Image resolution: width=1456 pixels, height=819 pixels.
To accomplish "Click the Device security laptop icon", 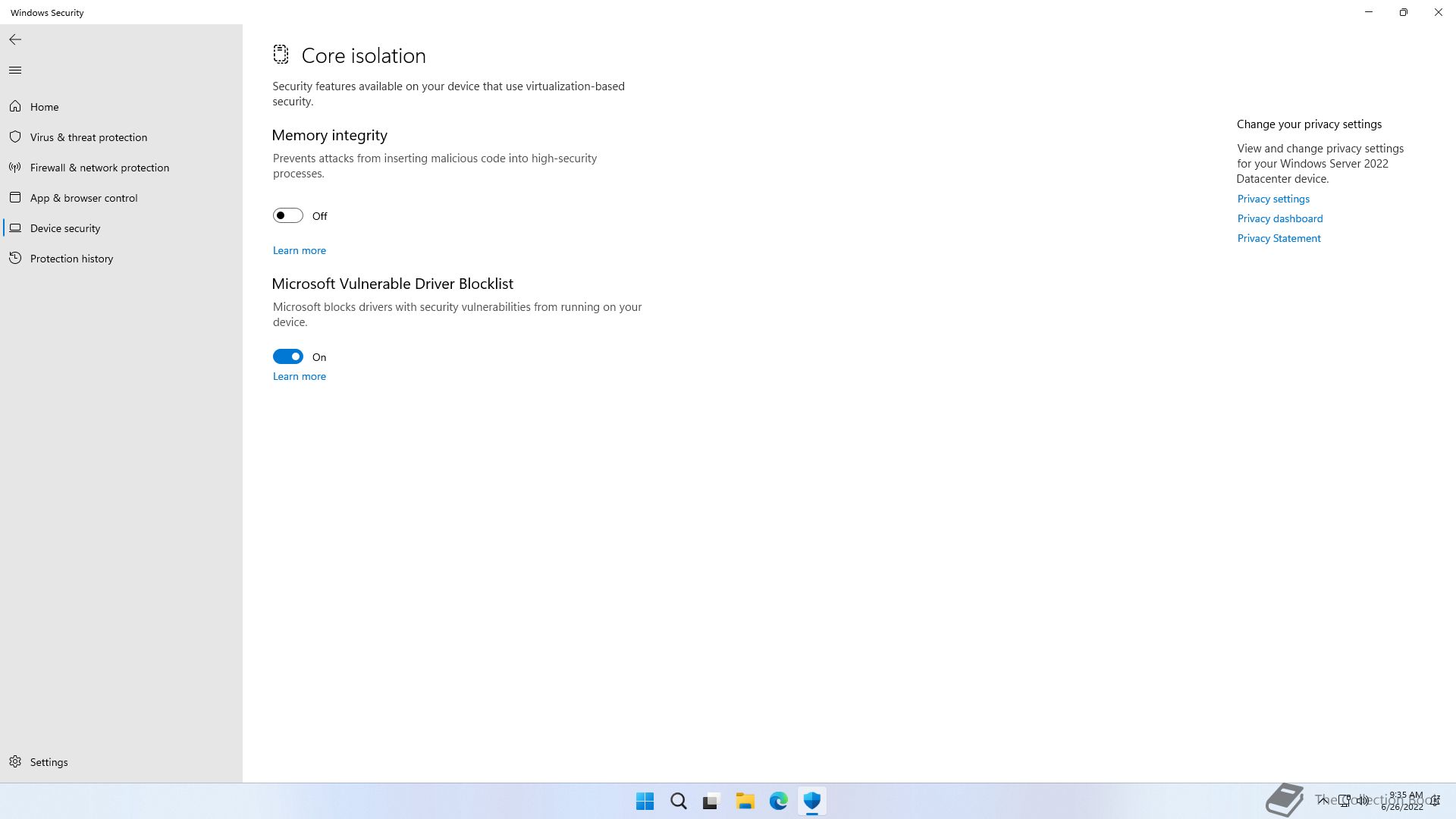I will click(15, 228).
